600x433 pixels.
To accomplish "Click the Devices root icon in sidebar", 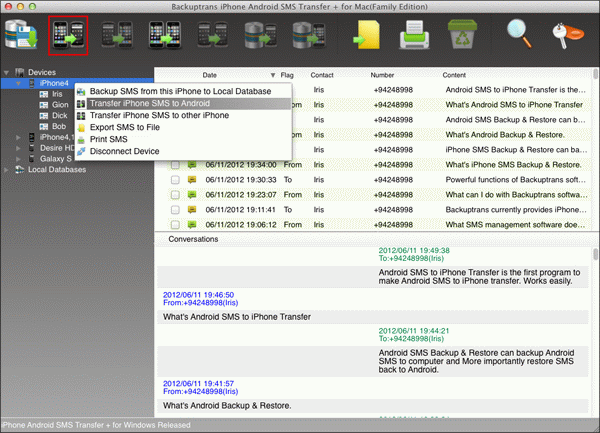I will click(x=20, y=72).
